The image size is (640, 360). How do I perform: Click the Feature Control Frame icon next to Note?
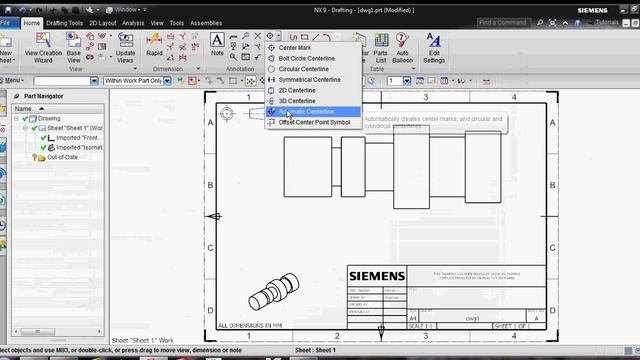coord(233,37)
